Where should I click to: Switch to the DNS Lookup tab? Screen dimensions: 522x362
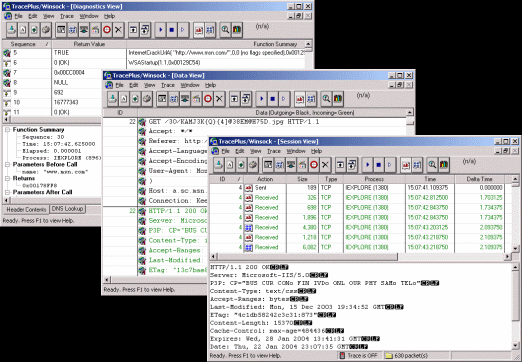click(x=67, y=209)
